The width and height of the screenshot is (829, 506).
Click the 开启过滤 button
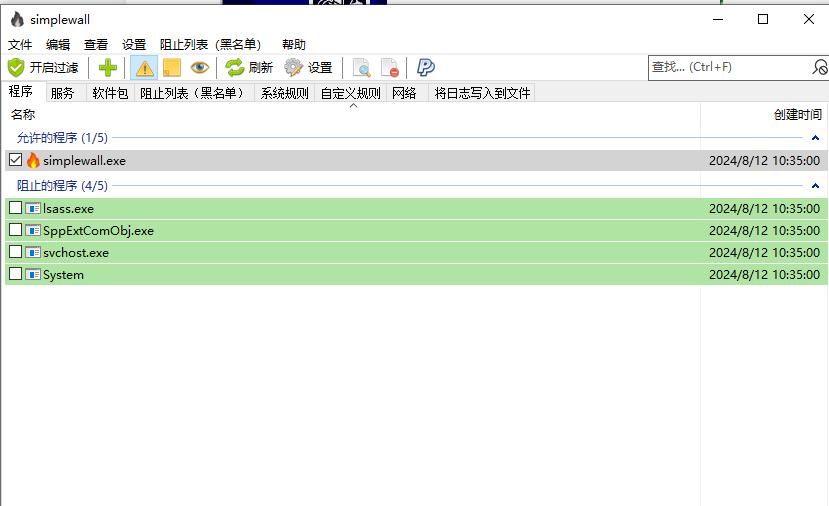43,68
